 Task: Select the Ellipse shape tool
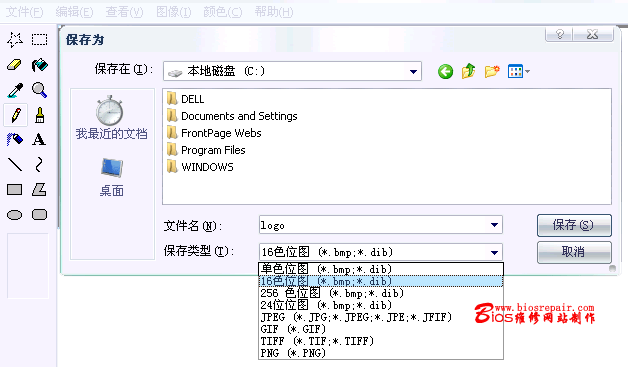tap(15, 215)
